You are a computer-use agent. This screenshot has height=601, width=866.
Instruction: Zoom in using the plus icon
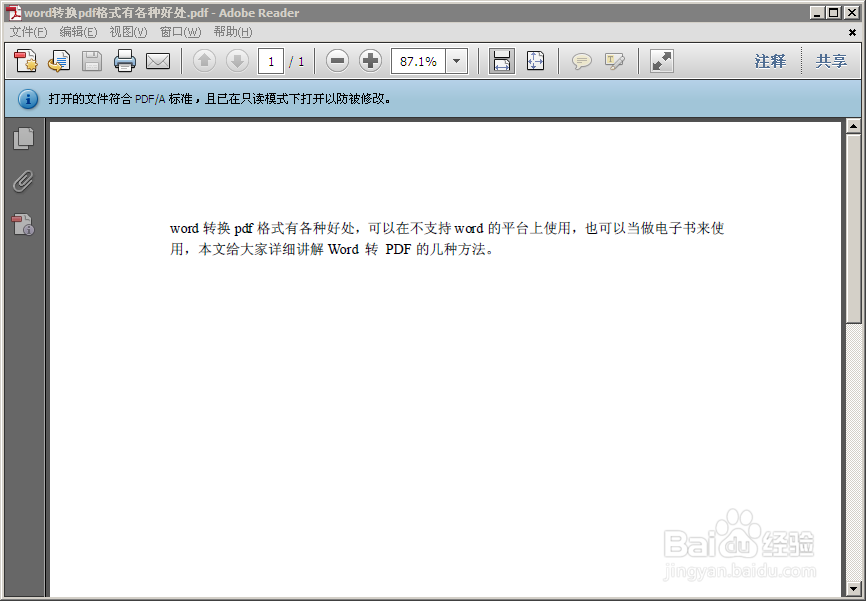coord(369,61)
